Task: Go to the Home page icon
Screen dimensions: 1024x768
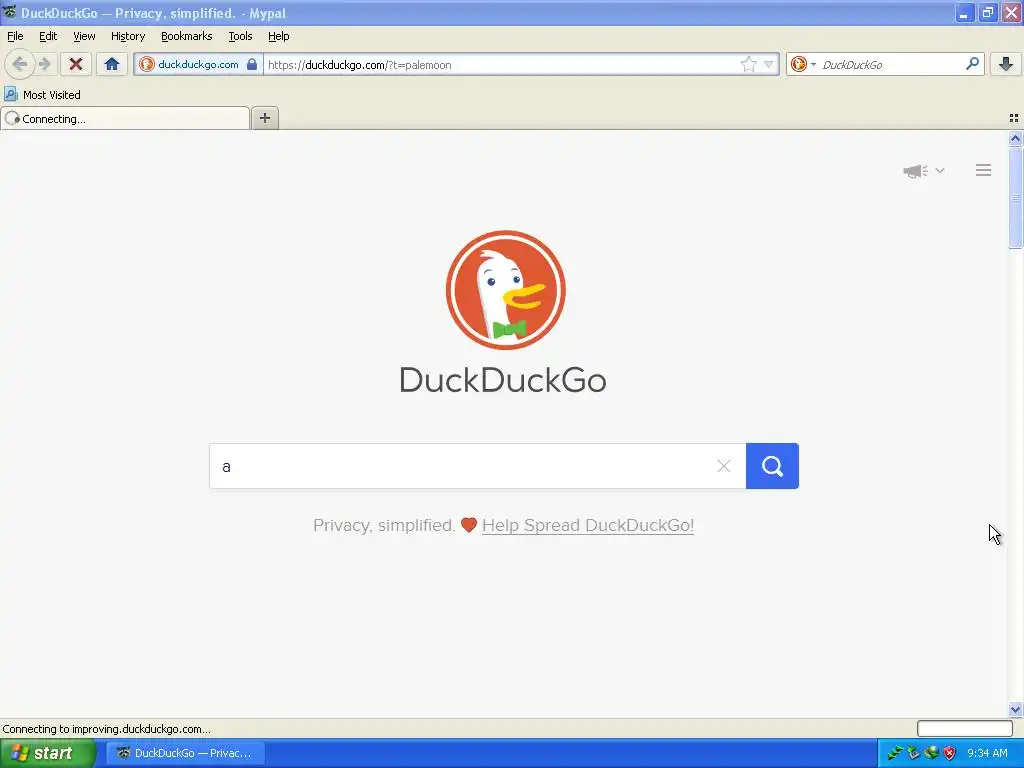Action: (x=112, y=64)
